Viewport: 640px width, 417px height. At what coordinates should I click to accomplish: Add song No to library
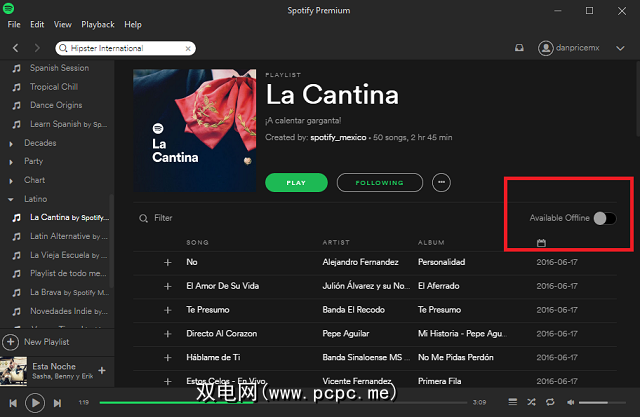tap(167, 262)
